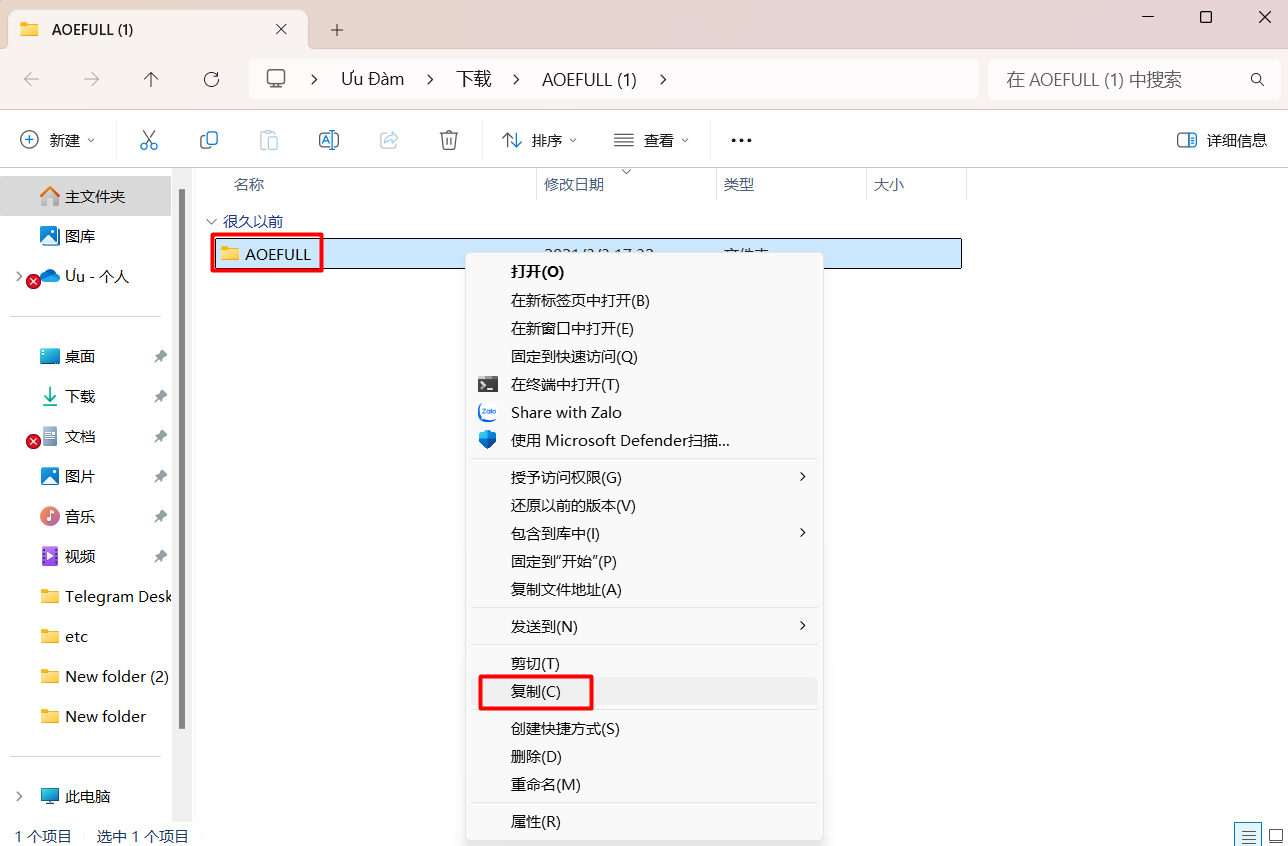Choose 属性(R) from context menu
Viewport: 1288px width, 846px height.
click(x=644, y=822)
